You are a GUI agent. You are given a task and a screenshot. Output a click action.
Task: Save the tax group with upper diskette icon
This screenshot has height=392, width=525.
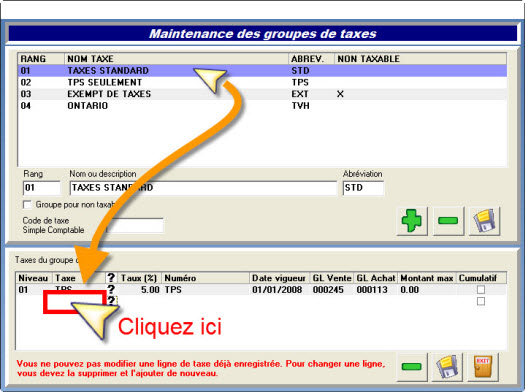tap(484, 221)
